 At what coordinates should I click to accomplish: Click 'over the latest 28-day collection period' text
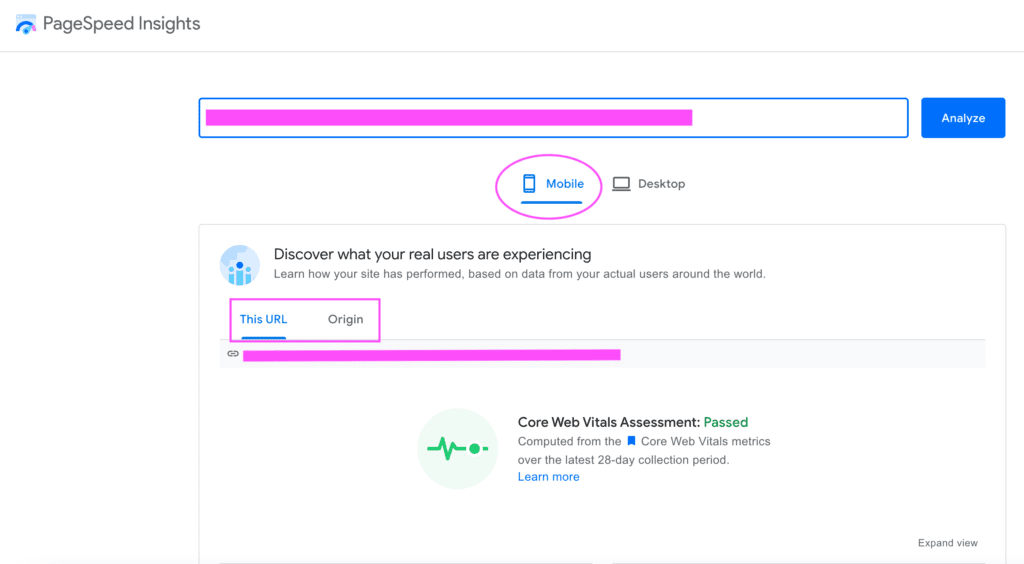[623, 460]
